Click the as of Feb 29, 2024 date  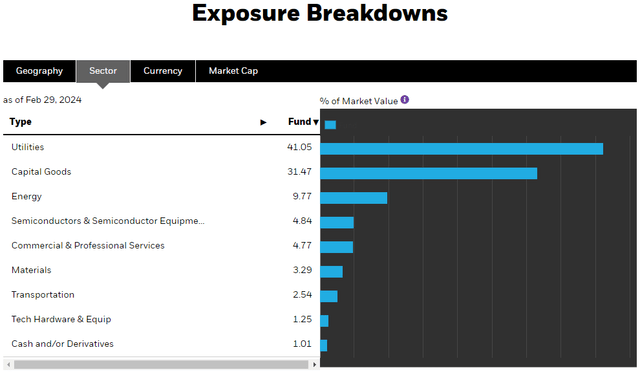(x=42, y=100)
